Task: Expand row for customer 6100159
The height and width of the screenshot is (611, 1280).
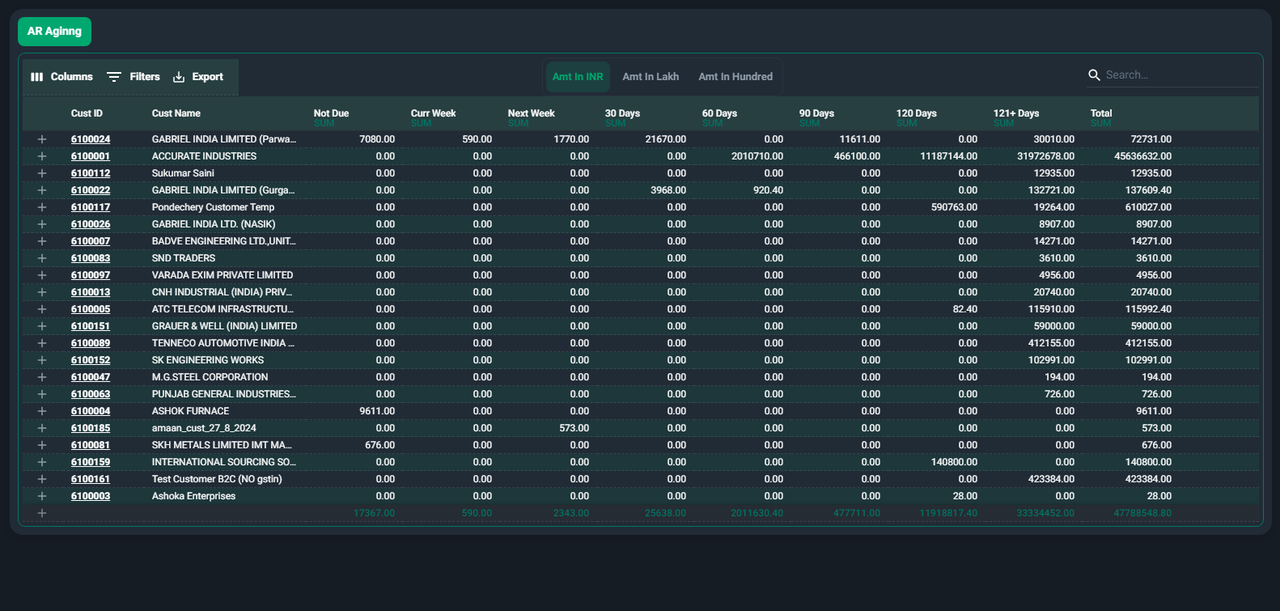Action: (42, 462)
